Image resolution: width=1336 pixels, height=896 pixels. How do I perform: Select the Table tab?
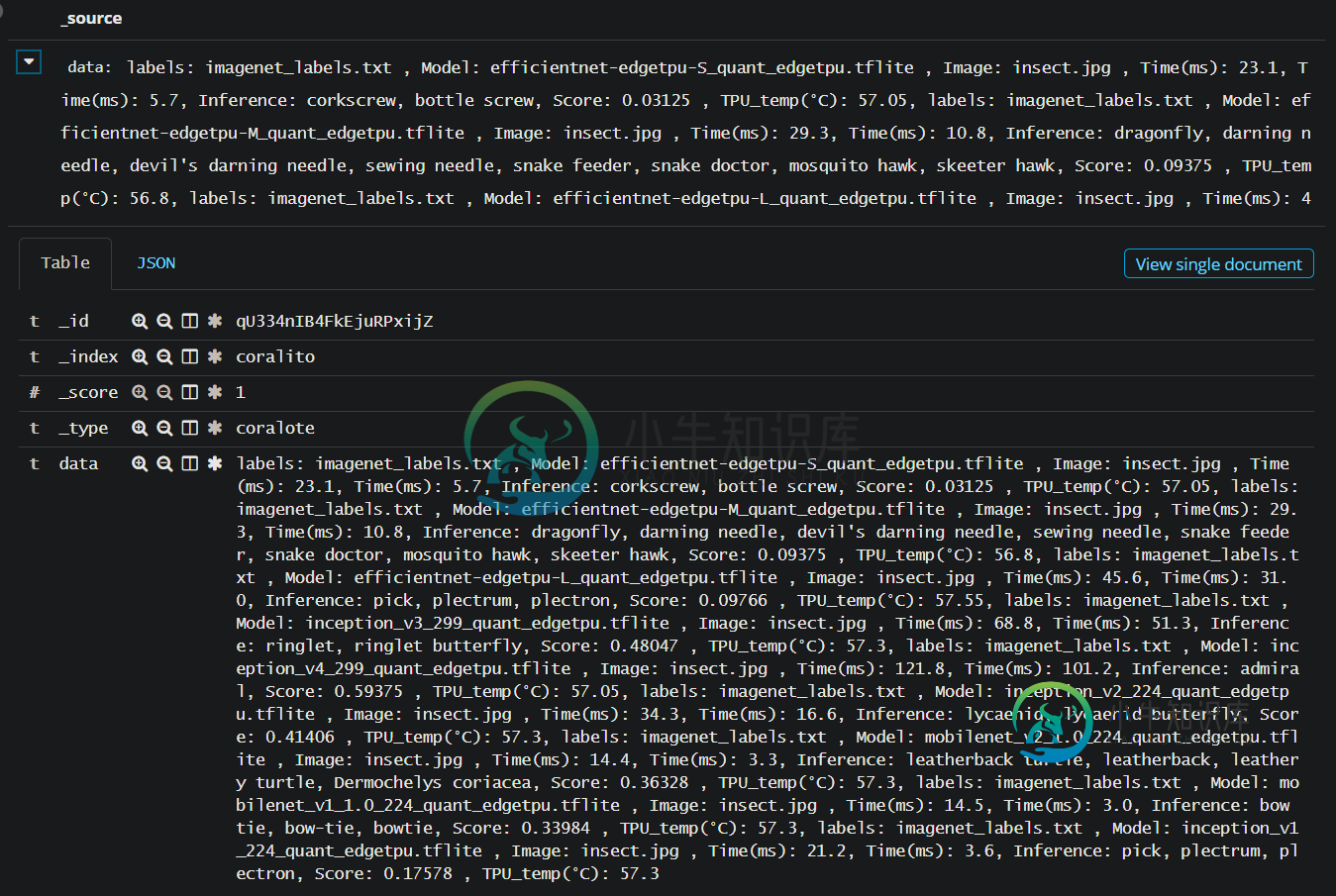pos(65,263)
